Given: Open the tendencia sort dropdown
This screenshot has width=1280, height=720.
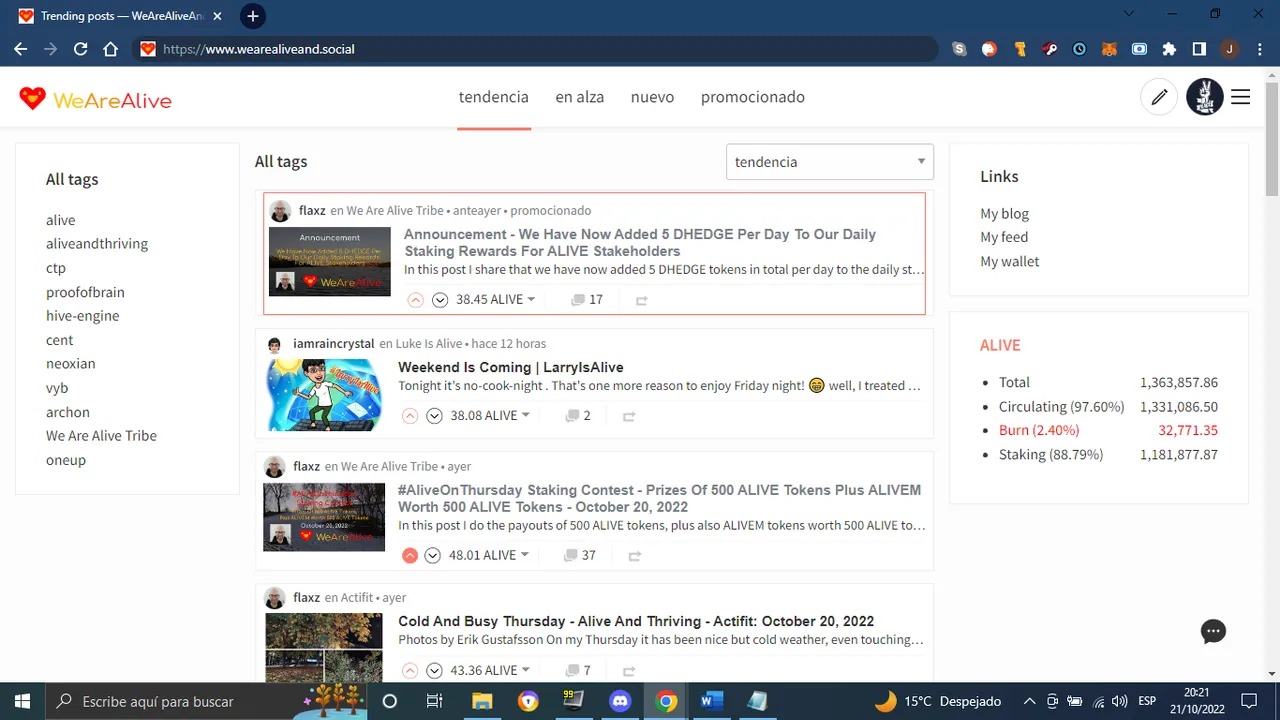Looking at the screenshot, I should [x=829, y=162].
